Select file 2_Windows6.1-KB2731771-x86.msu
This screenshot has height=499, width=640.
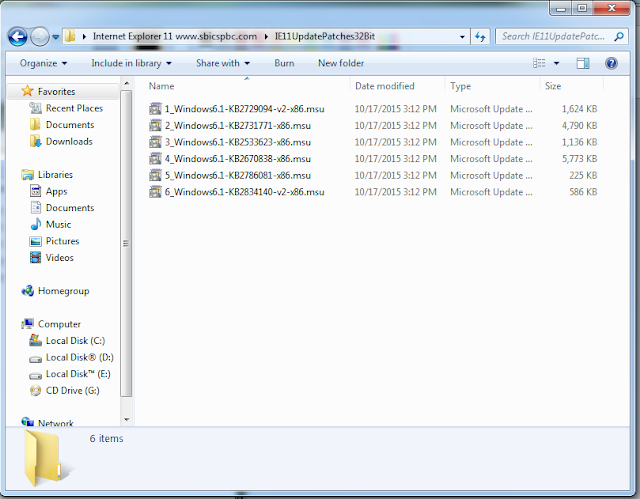pyautogui.click(x=238, y=126)
